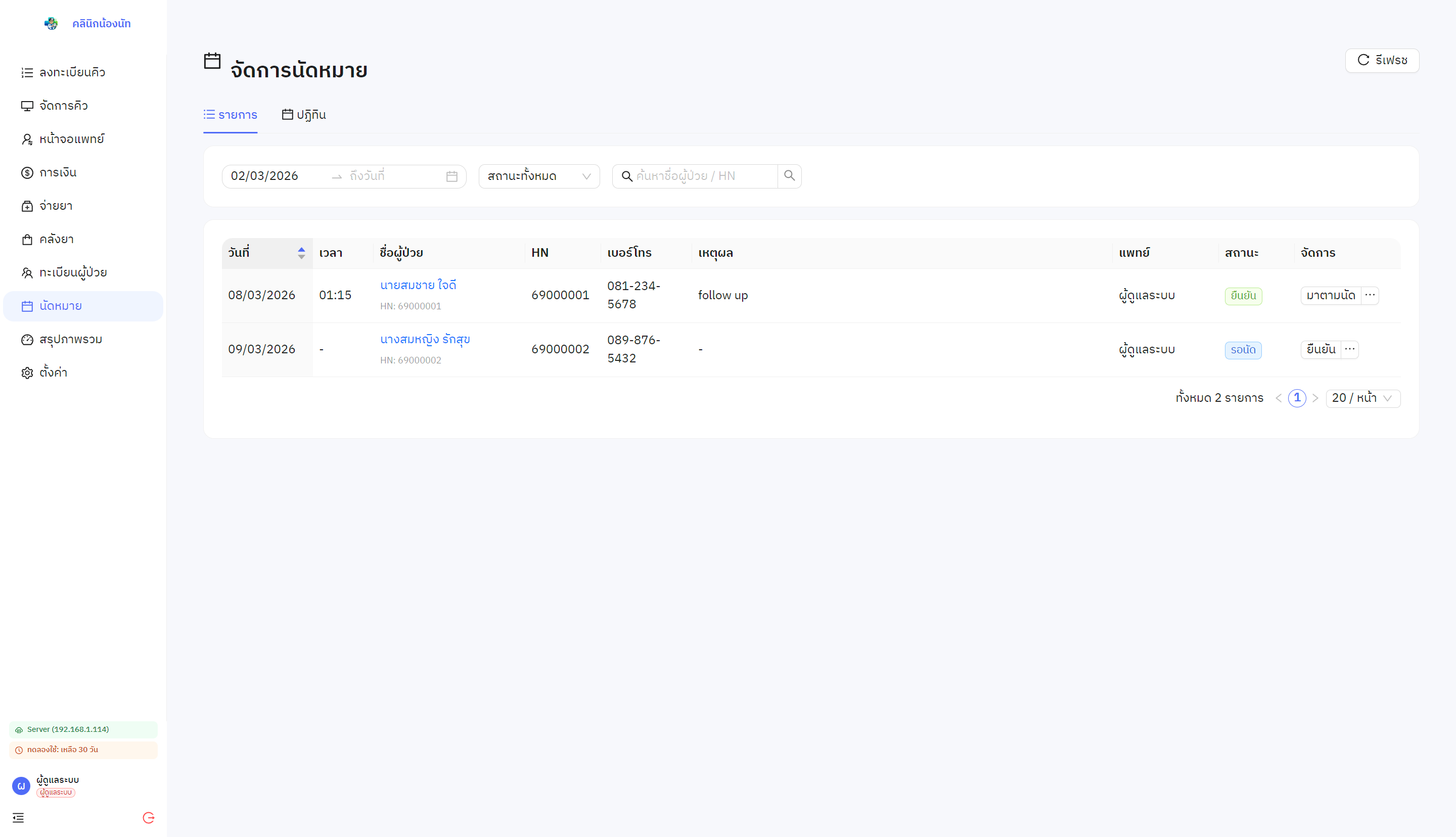Open patient link นางสมหญิง รักสุข

425,339
